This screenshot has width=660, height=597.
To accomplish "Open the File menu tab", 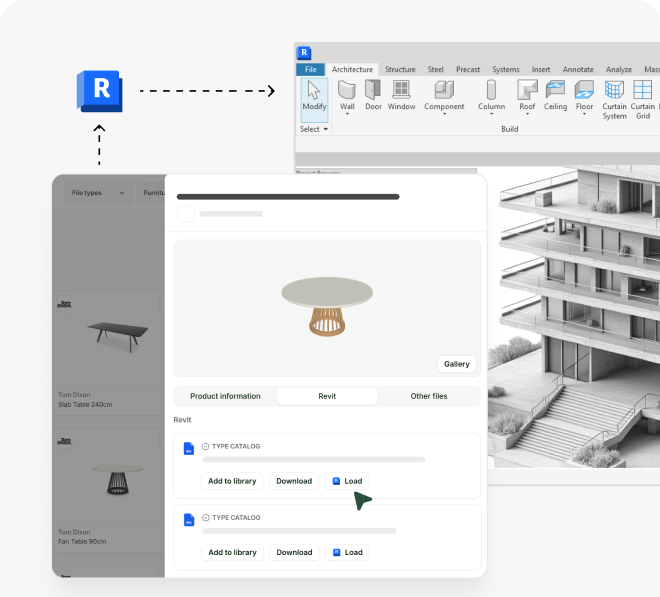I will pyautogui.click(x=311, y=69).
